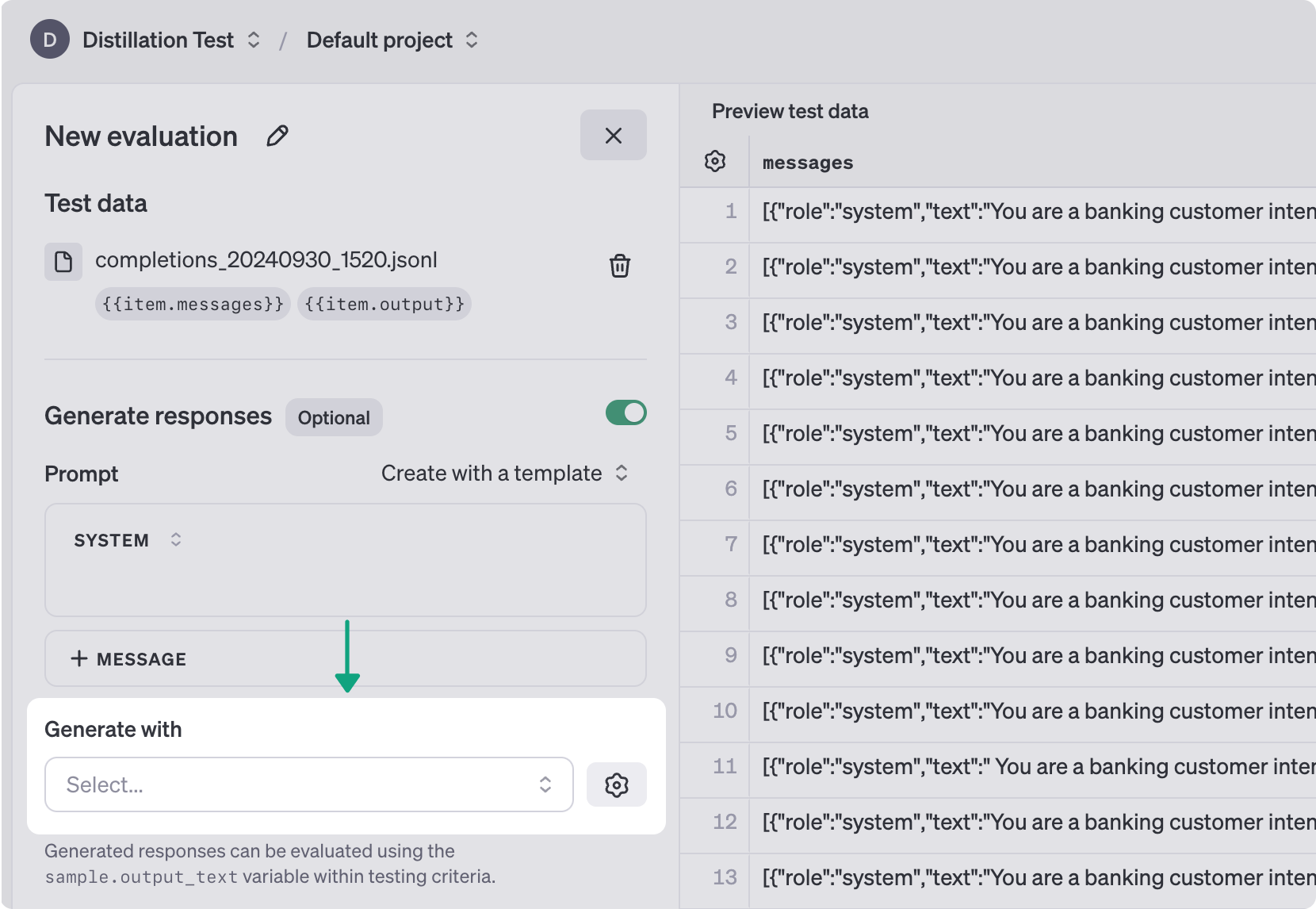Close the New evaluation panel
The width and height of the screenshot is (1316, 909).
[613, 136]
